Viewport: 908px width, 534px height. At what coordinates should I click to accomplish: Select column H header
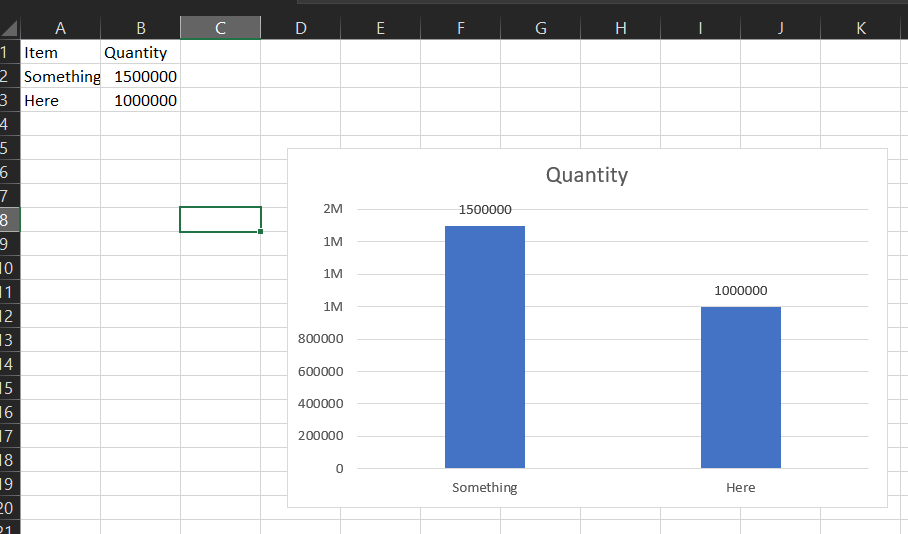pos(621,28)
